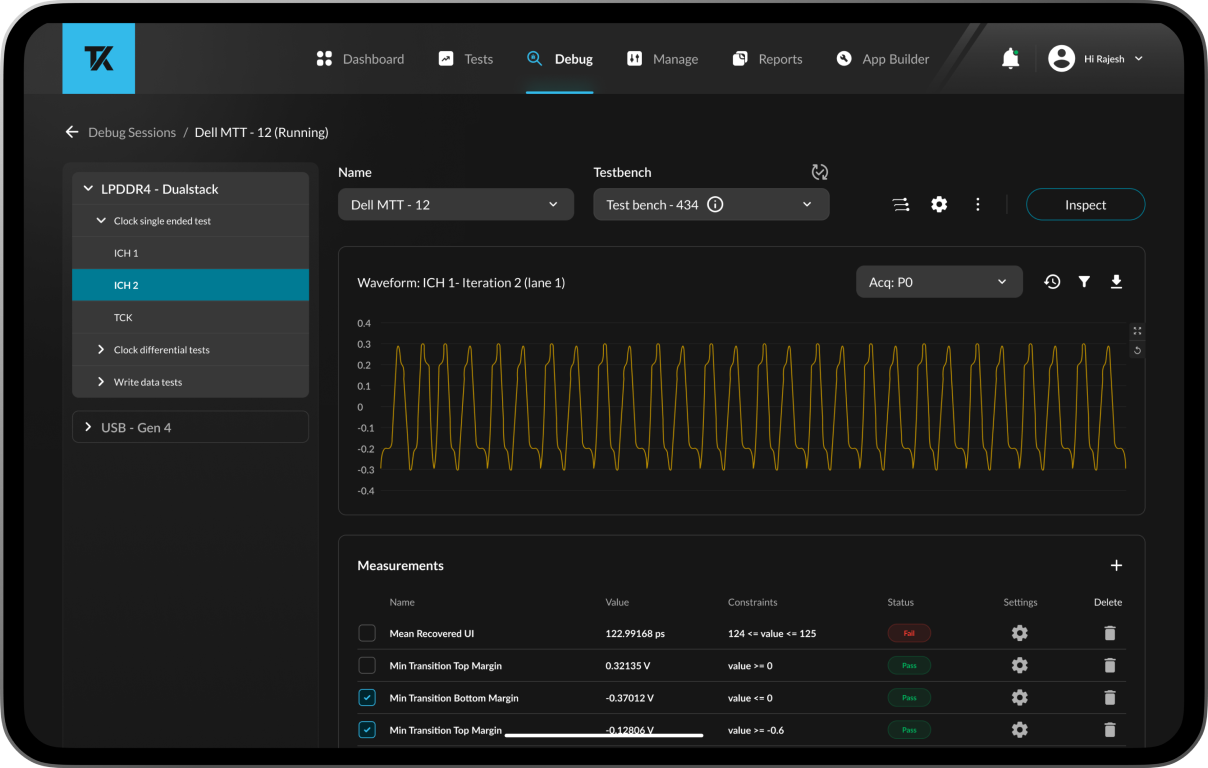Image resolution: width=1208 pixels, height=768 pixels.
Task: Refresh the Testbench configuration
Action: point(820,171)
